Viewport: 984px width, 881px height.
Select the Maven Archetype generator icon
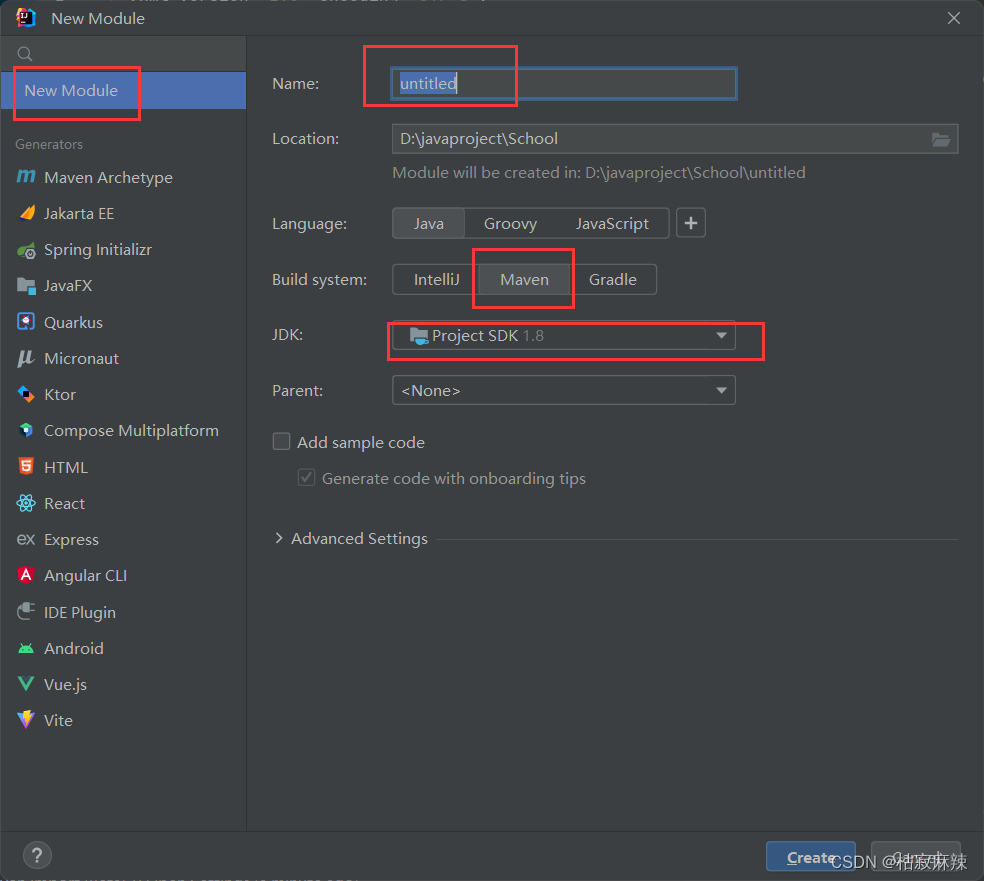pos(26,177)
